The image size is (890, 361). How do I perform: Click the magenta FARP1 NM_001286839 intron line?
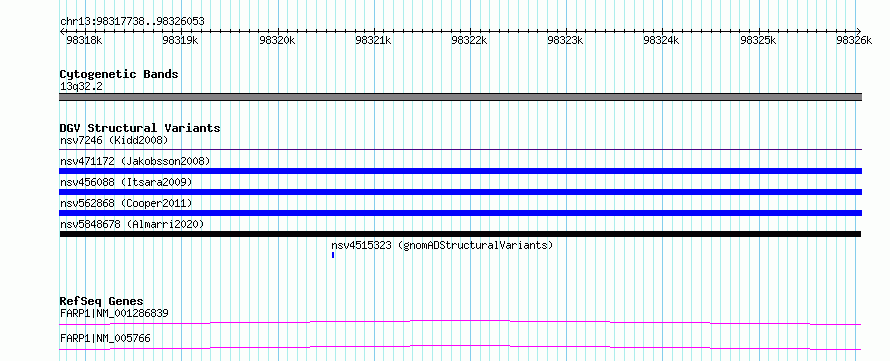pos(460,322)
